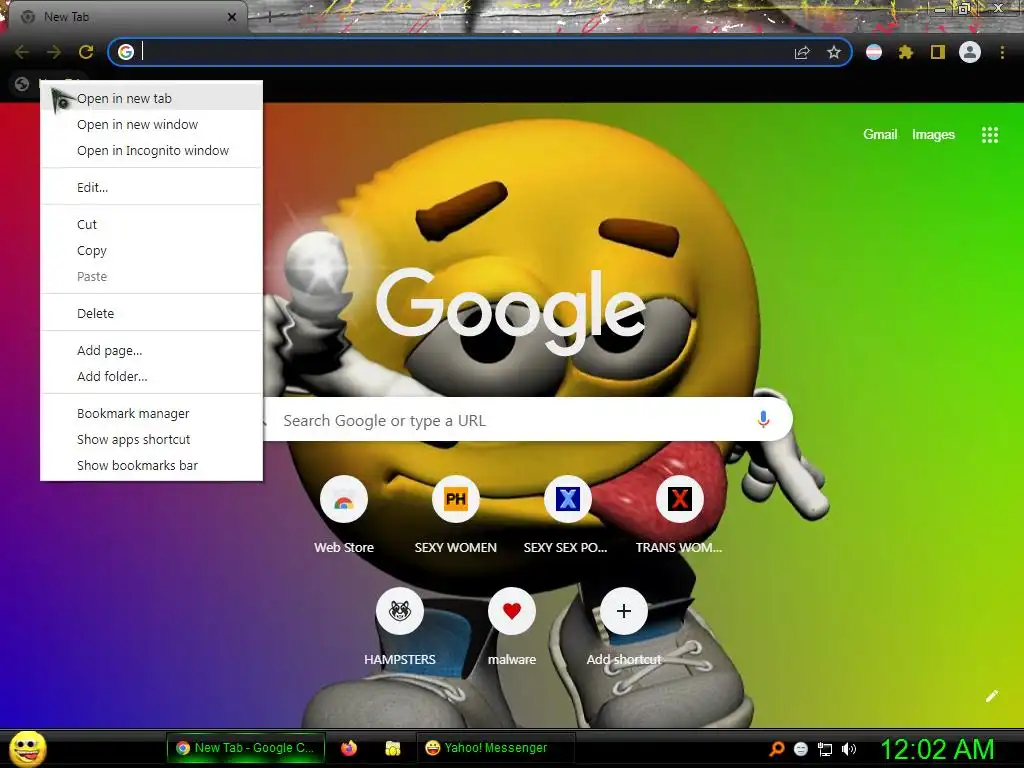Image resolution: width=1024 pixels, height=768 pixels.
Task: Choose Add folder... option
Action: coord(152,376)
